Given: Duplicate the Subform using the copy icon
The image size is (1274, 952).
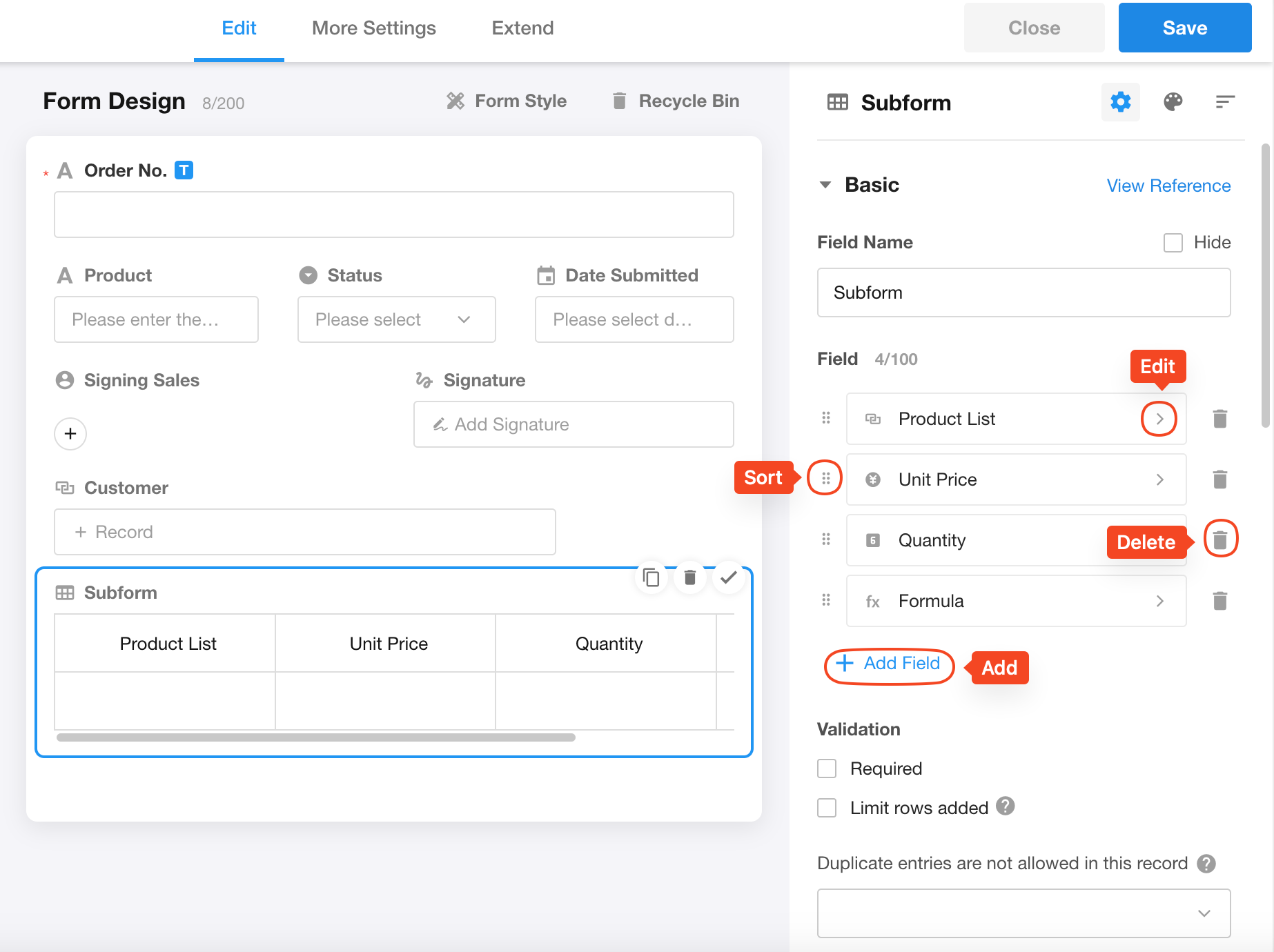Looking at the screenshot, I should click(x=651, y=577).
